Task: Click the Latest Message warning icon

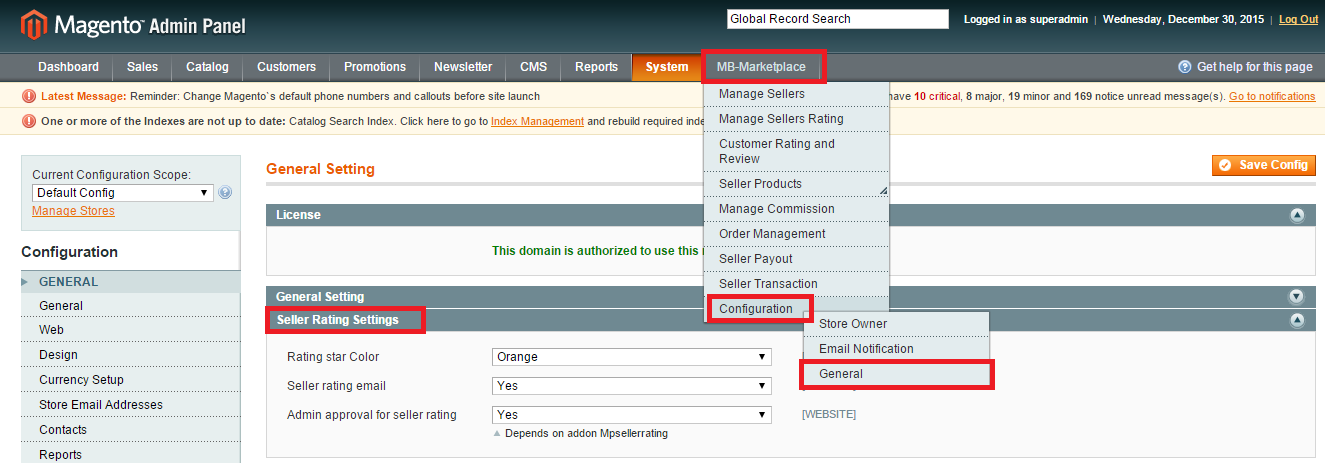Action: [x=29, y=97]
